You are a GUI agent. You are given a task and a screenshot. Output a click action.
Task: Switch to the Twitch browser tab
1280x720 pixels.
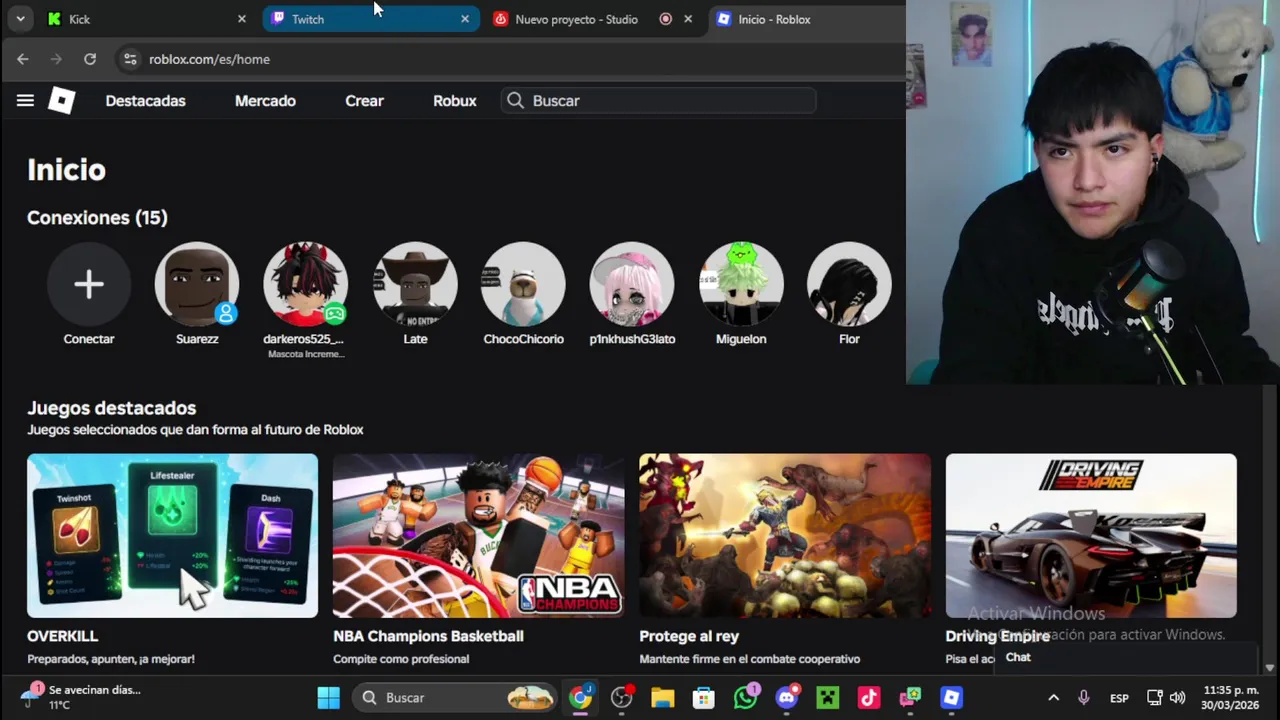pos(370,19)
